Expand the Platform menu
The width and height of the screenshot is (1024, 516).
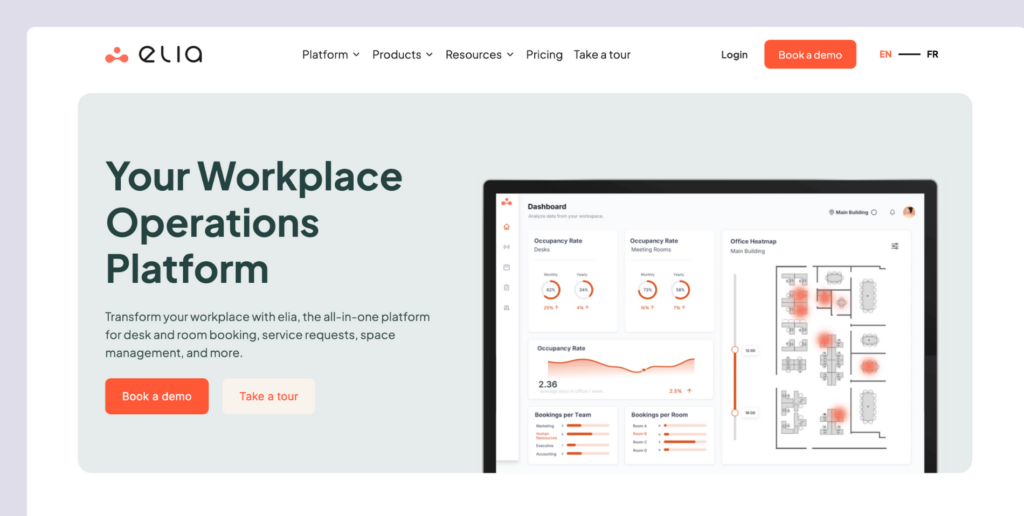330,55
